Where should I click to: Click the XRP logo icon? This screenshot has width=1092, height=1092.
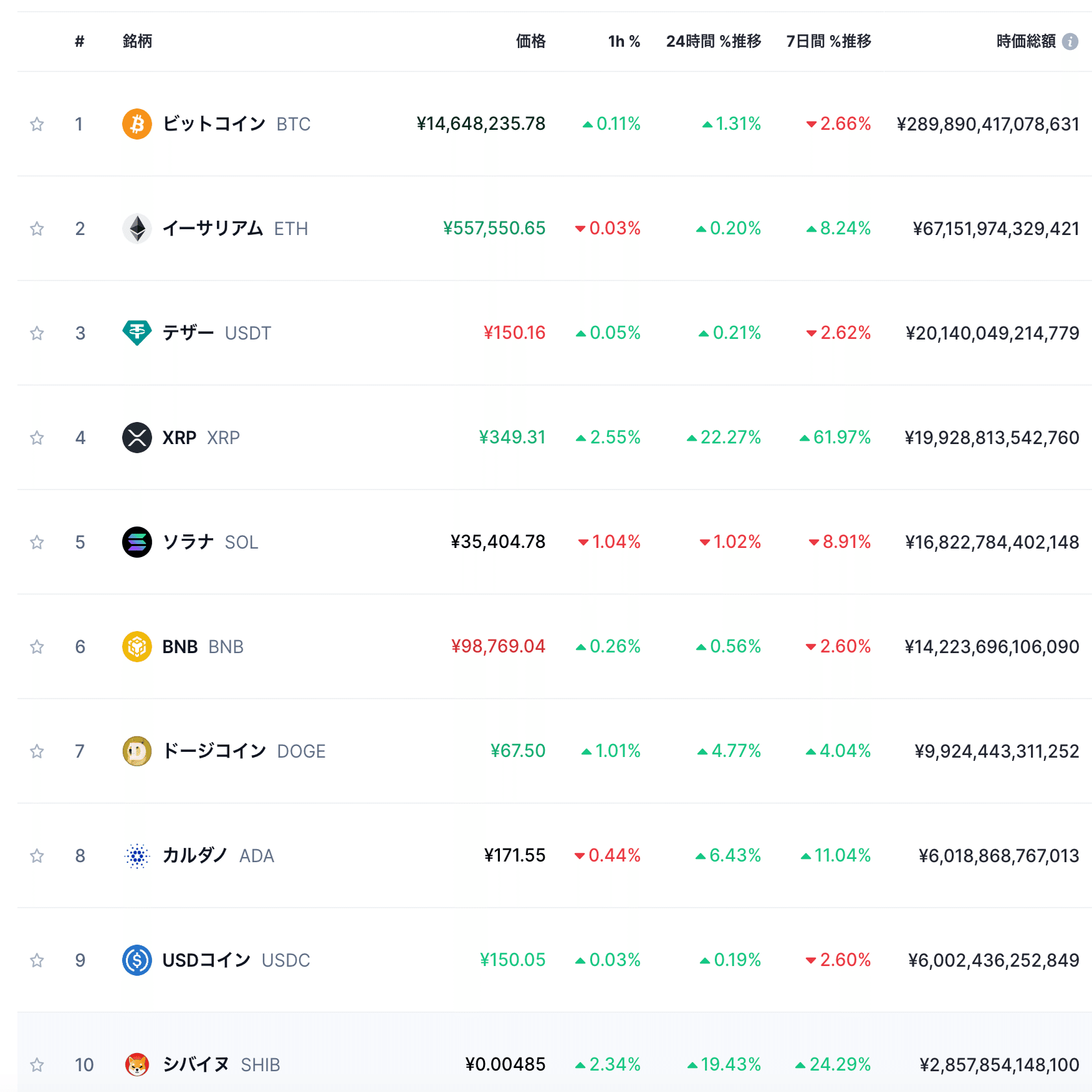(136, 438)
